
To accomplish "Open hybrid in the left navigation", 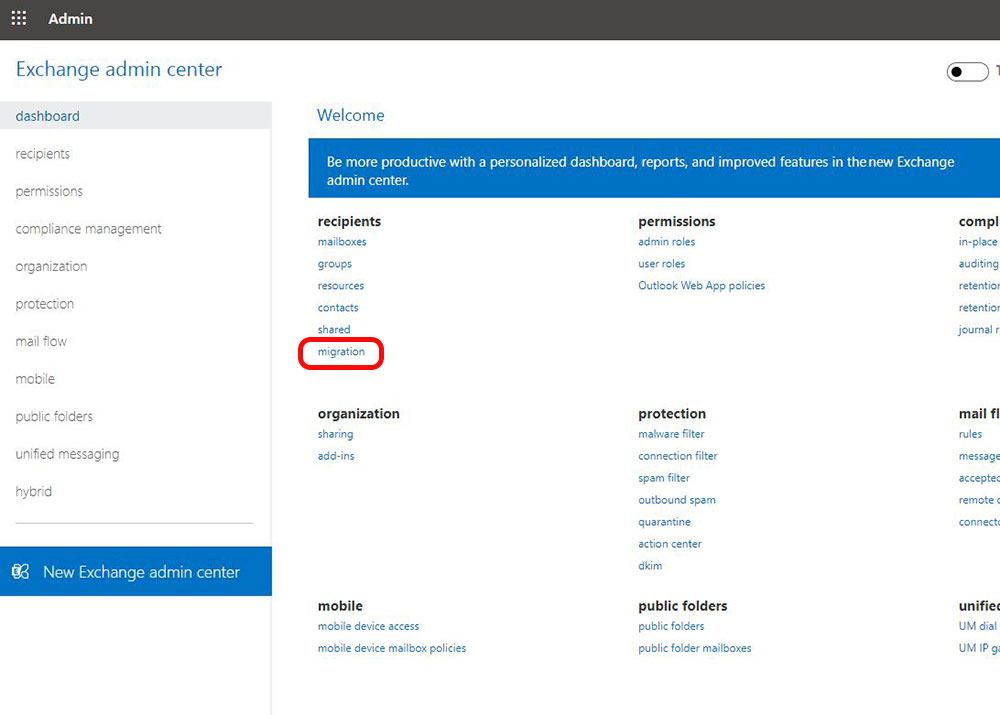I will [x=34, y=492].
